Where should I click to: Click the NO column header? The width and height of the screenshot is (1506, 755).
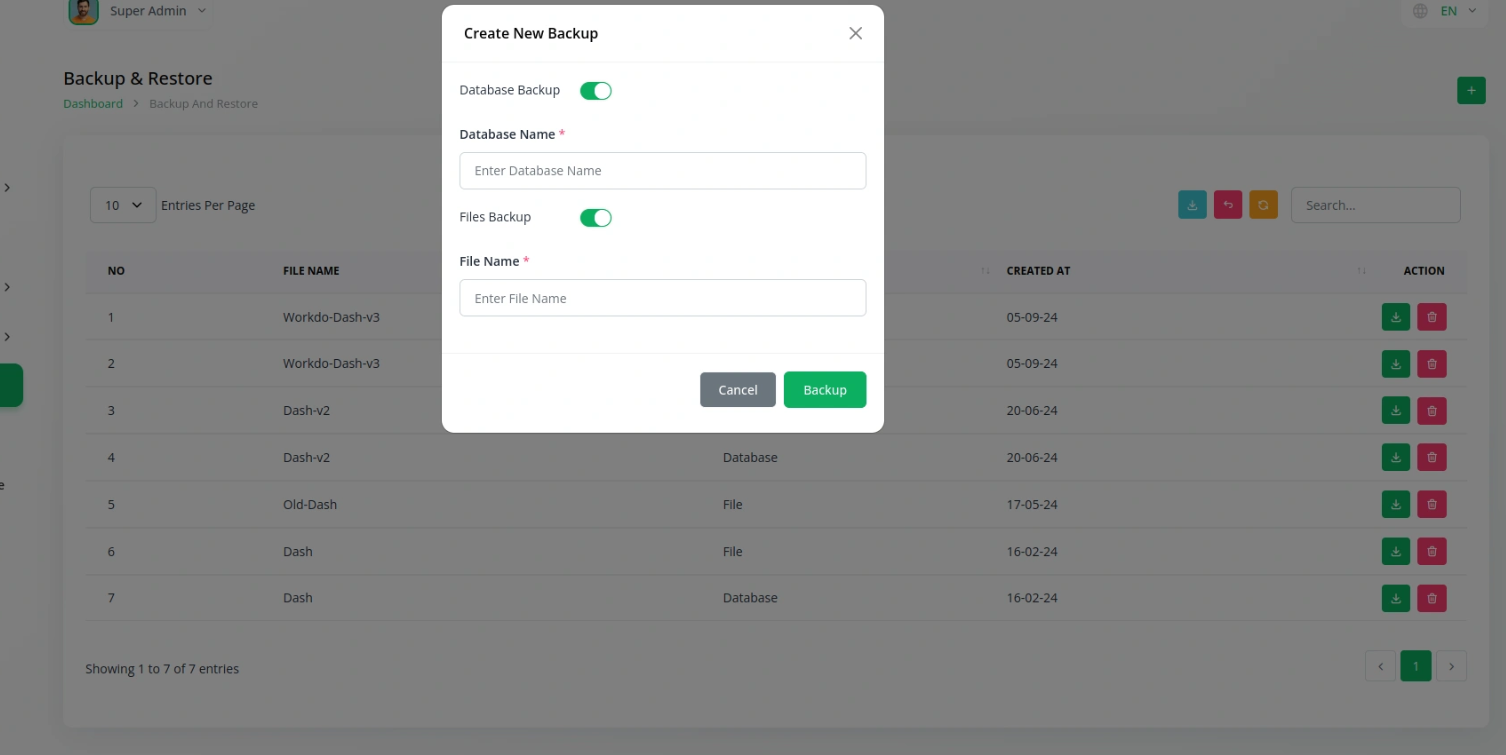(116, 271)
